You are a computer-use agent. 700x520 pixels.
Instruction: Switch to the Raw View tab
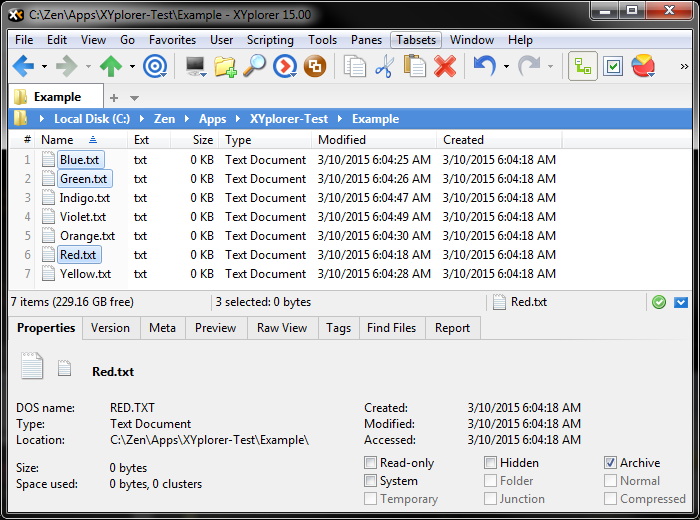282,328
